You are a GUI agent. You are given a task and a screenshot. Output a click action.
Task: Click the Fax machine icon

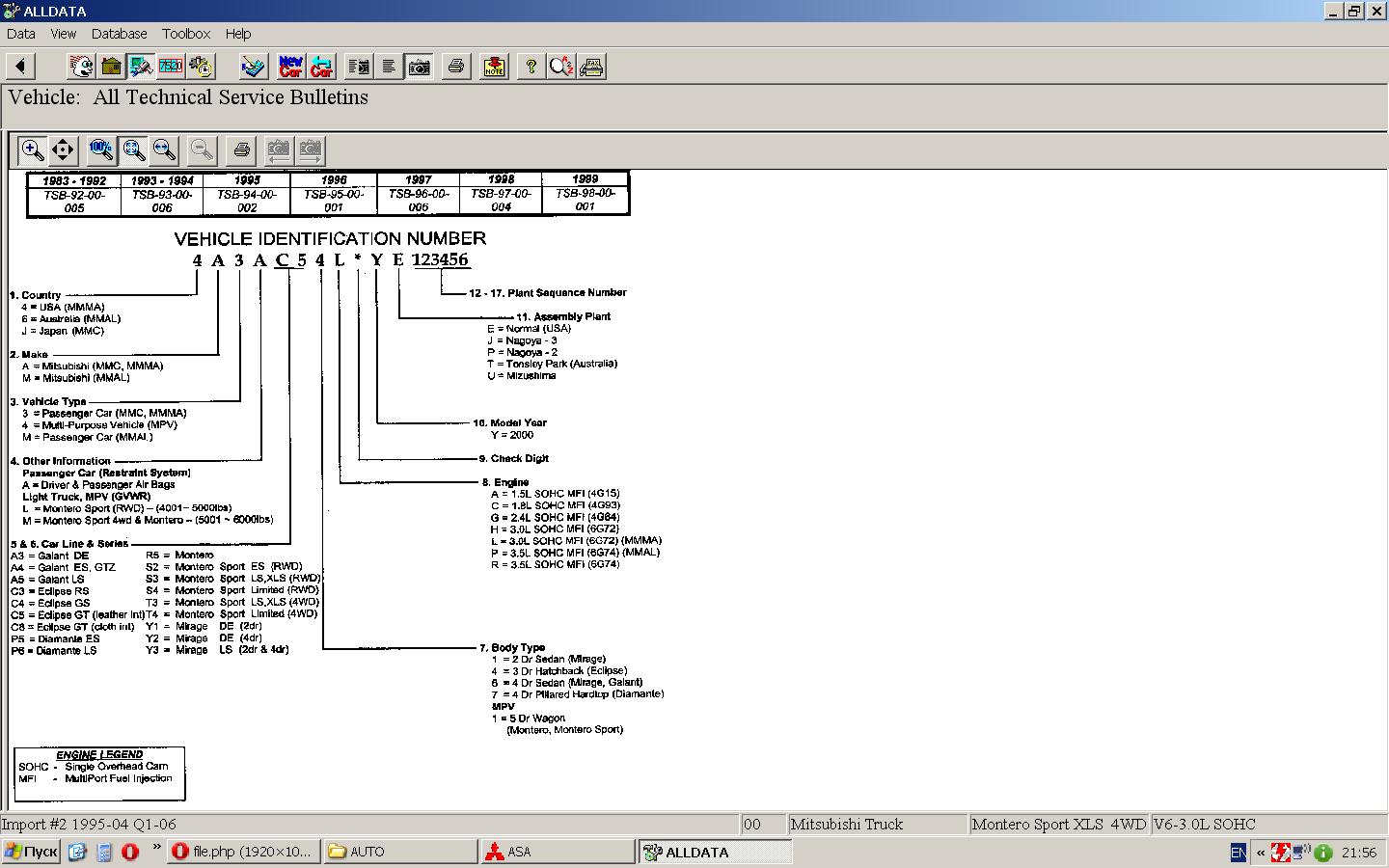pos(591,67)
